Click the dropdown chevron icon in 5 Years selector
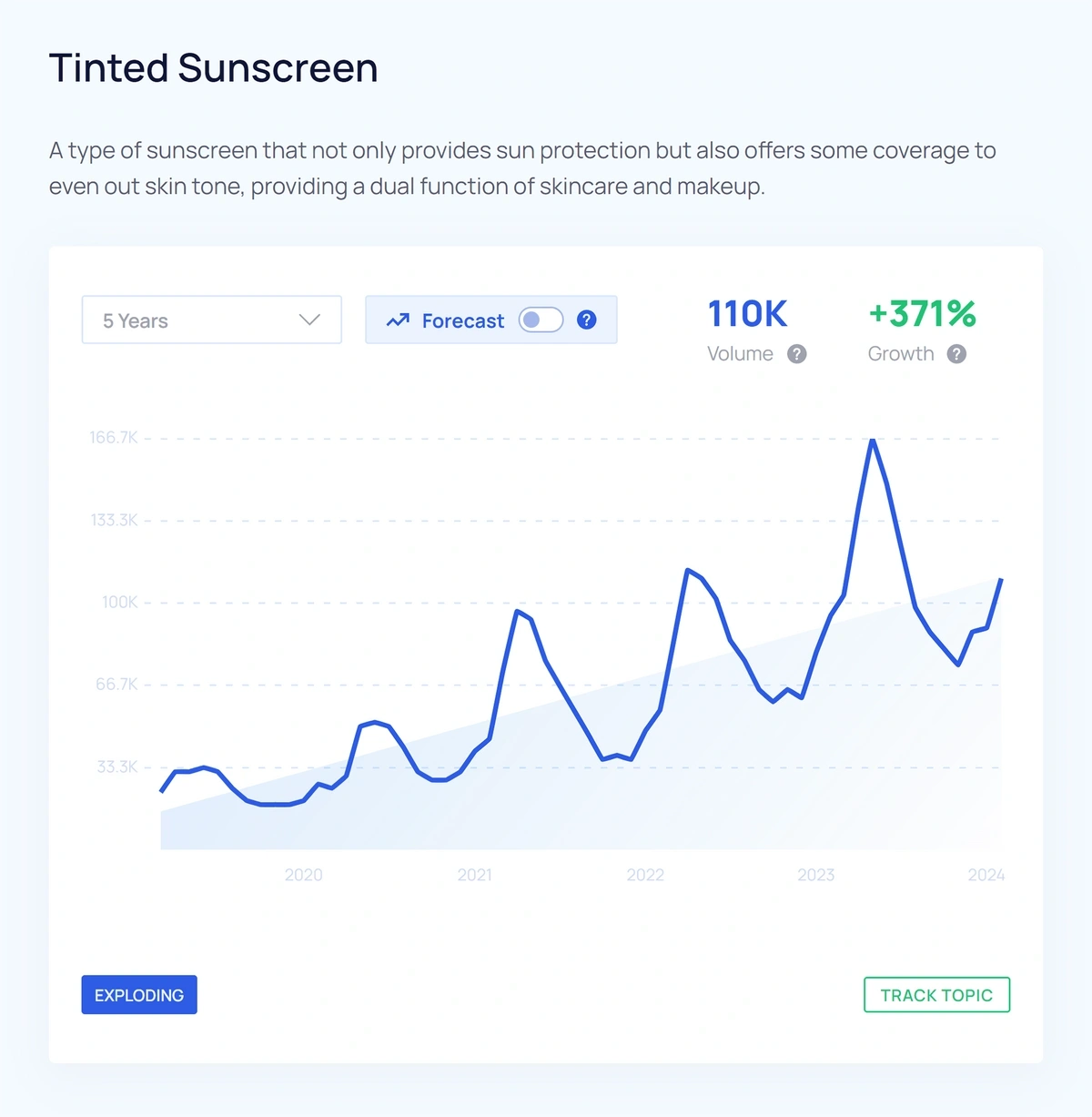The height and width of the screenshot is (1117, 1092). click(310, 320)
